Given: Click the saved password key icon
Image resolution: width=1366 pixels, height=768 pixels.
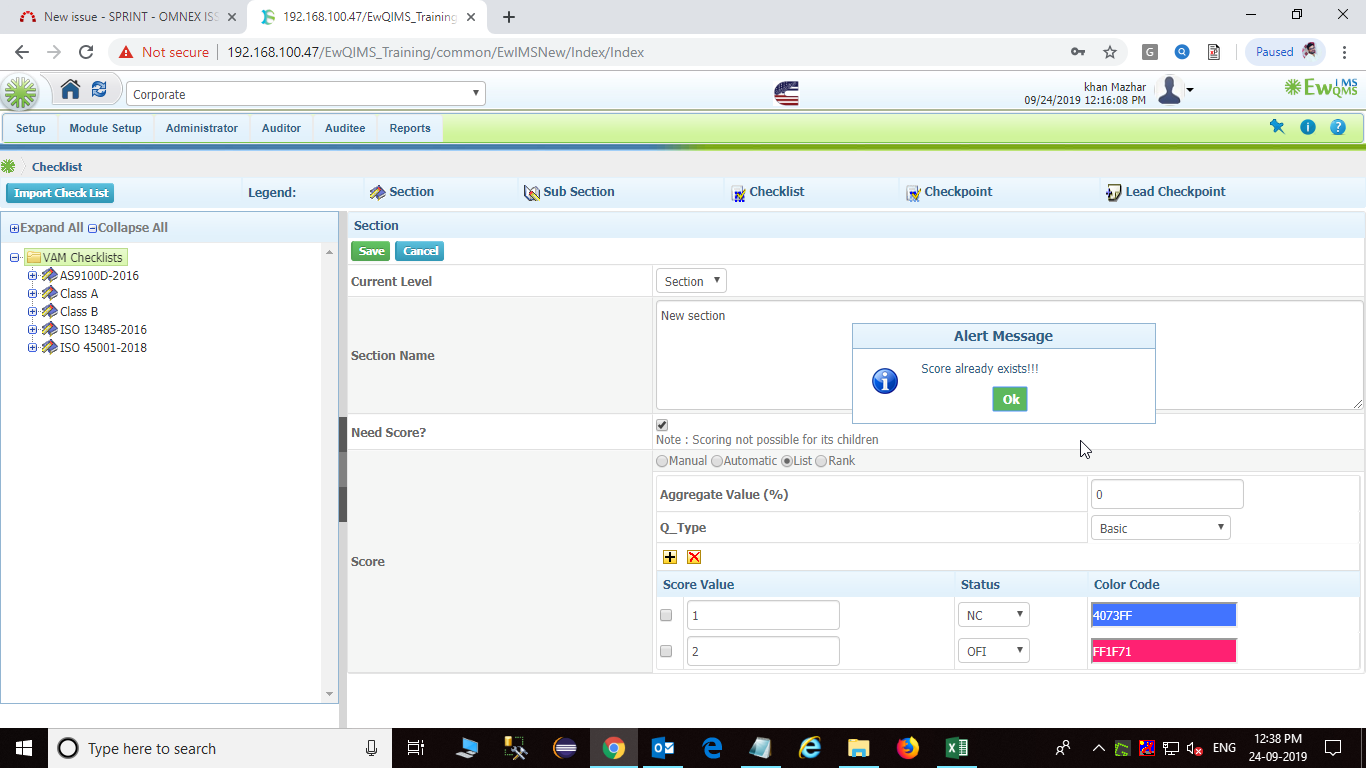Looking at the screenshot, I should 1078,52.
